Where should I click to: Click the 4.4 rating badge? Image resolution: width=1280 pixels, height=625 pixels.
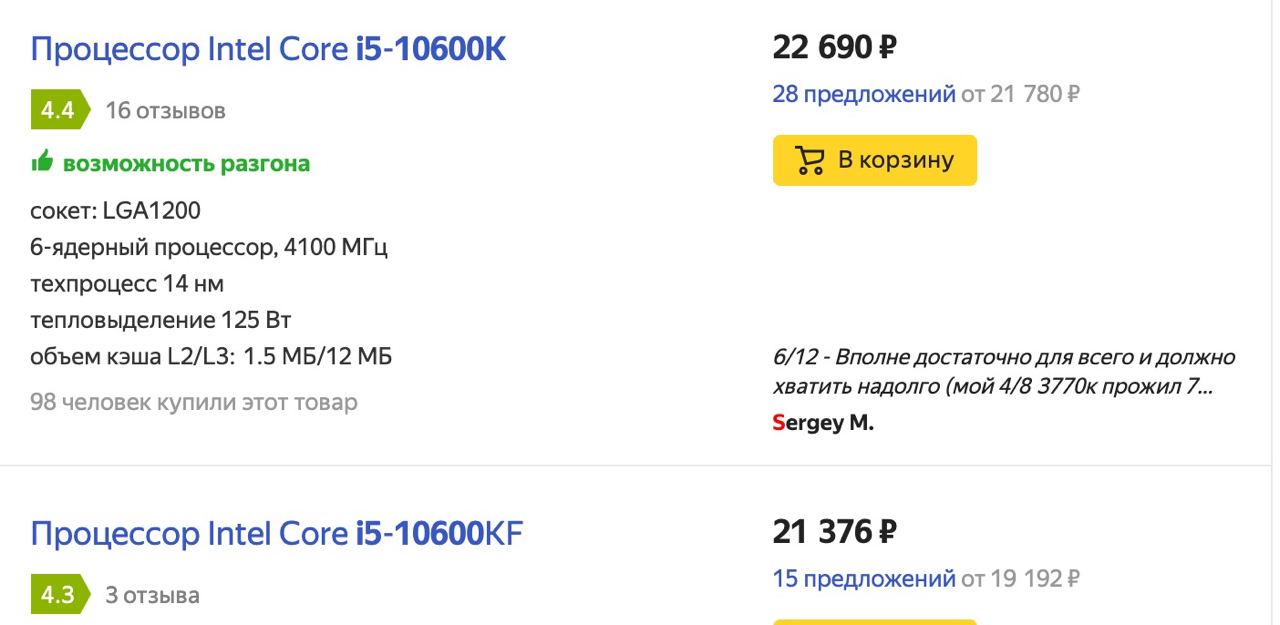(59, 110)
